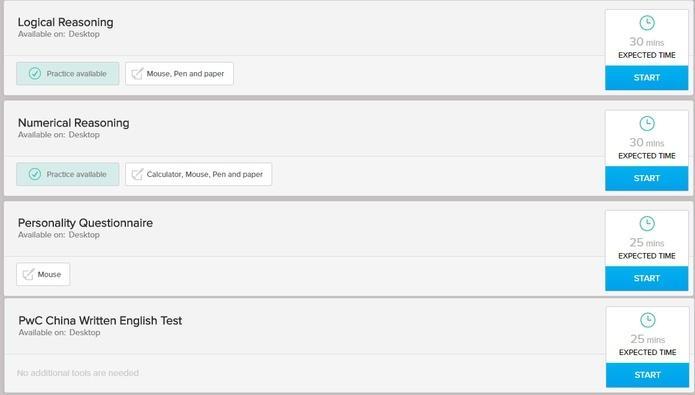Screen dimensions: 695x395
Task: Click Numerical Reasoning practice checkmark icon
Action: (35, 174)
